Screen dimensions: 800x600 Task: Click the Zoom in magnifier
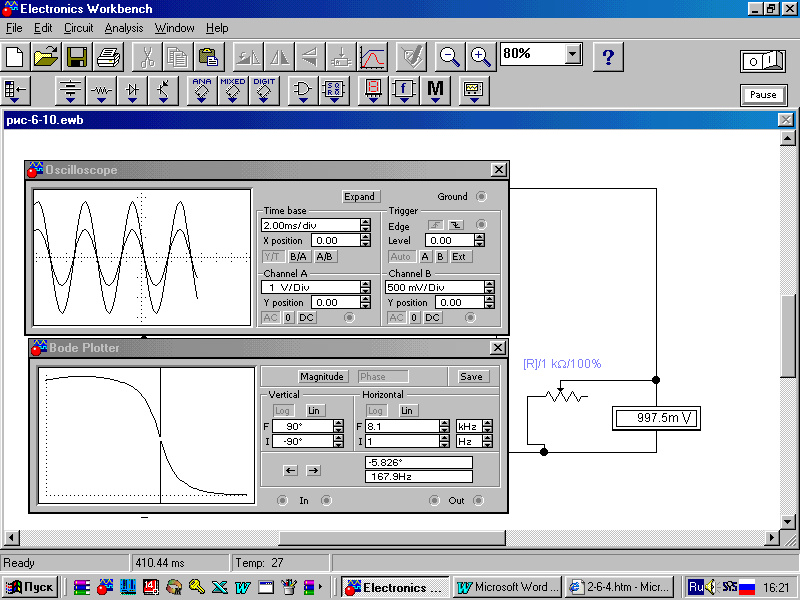481,57
